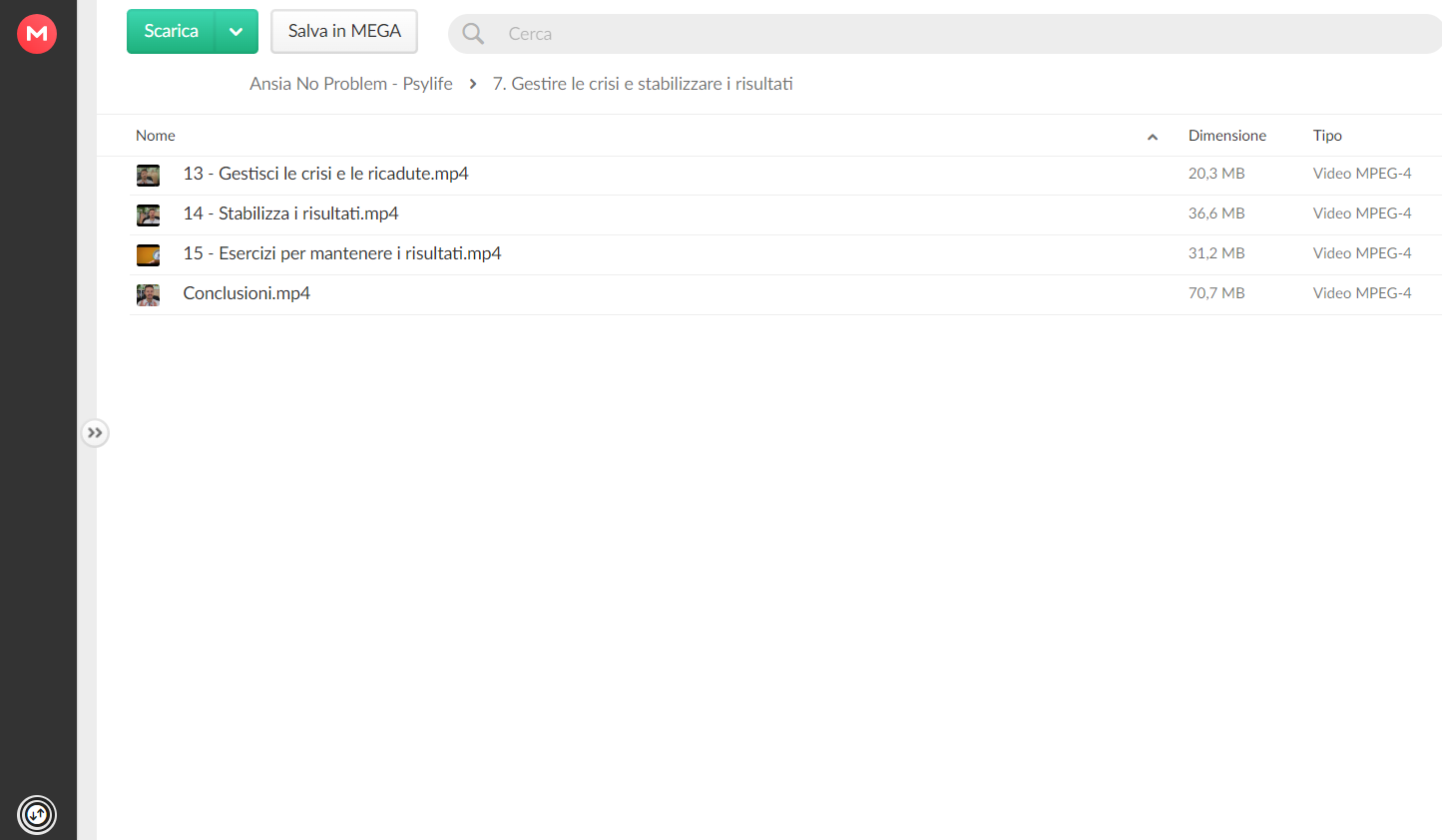Expand the left panel with double-arrow

(x=95, y=433)
